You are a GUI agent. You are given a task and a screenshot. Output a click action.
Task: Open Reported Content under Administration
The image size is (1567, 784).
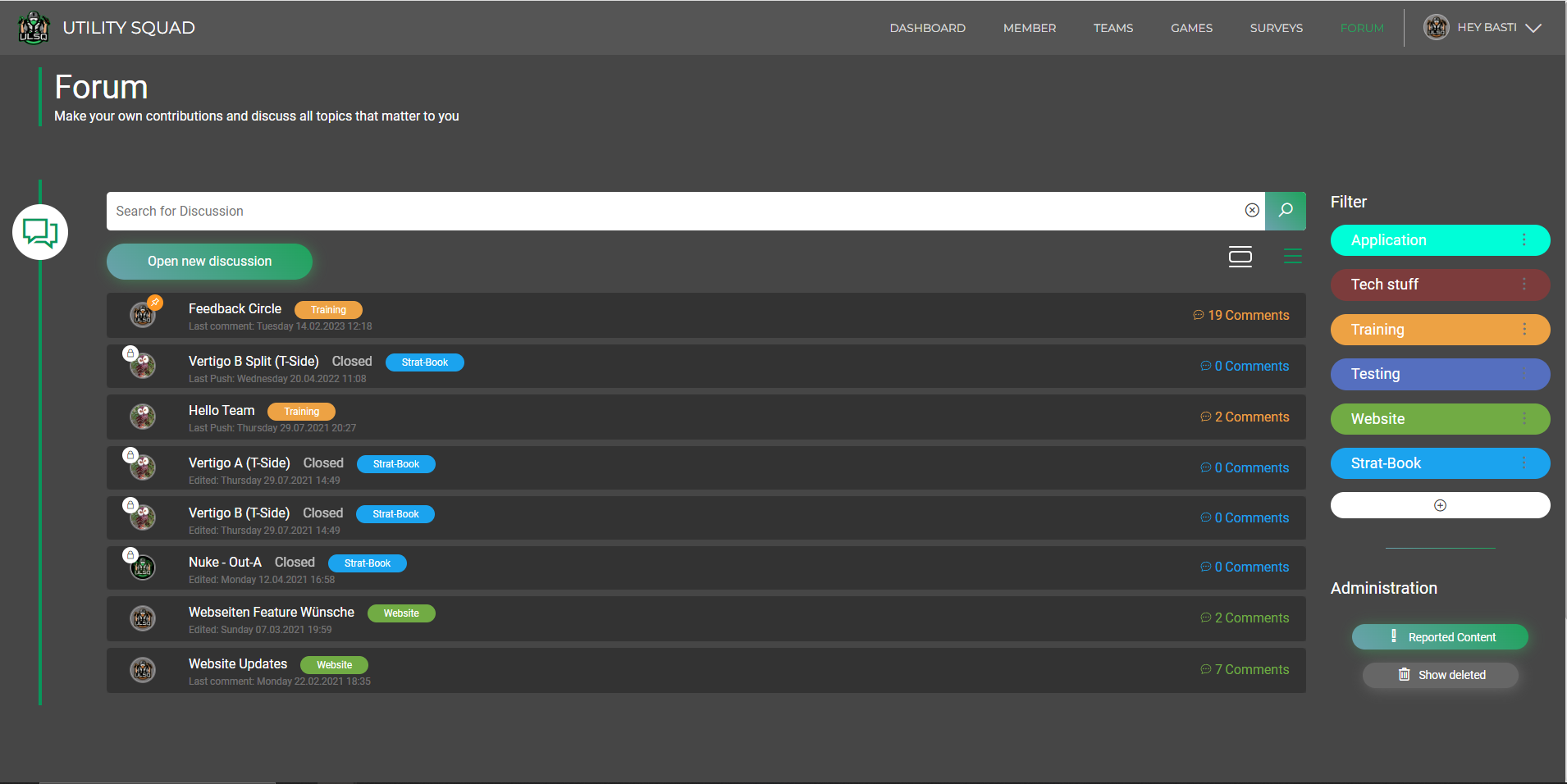point(1440,636)
